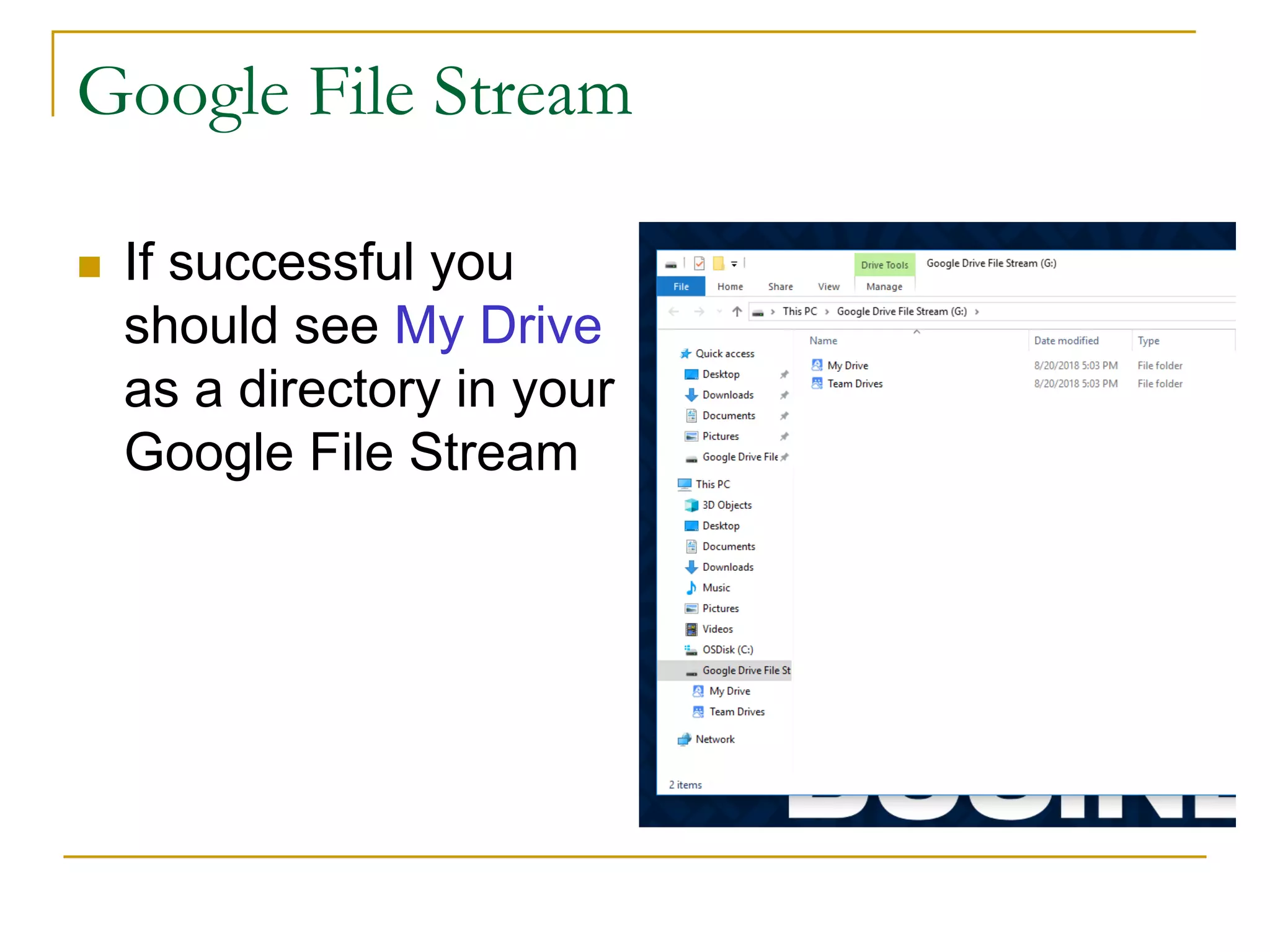The height and width of the screenshot is (952, 1270).
Task: Open Team Drives in the navigation tree
Action: pos(737,712)
